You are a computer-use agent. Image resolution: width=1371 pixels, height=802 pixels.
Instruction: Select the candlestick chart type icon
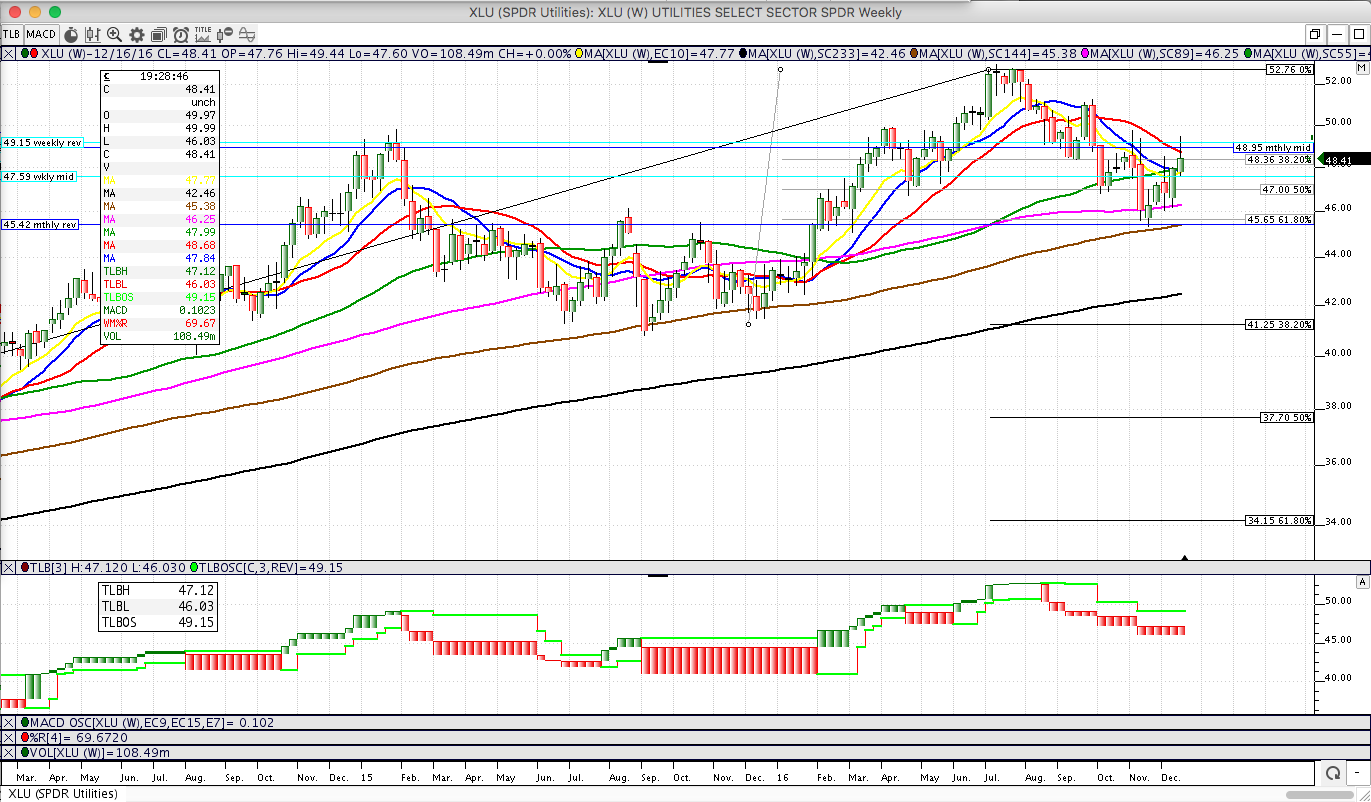point(92,34)
